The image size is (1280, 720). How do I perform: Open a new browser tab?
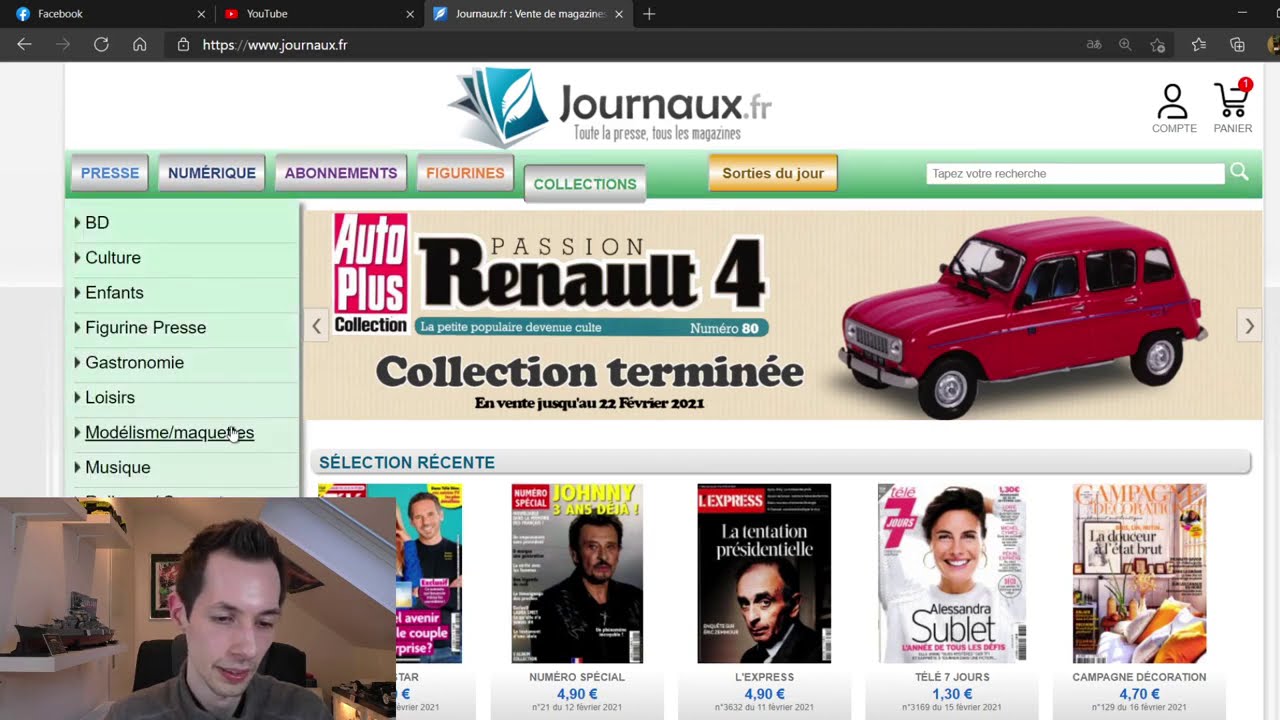649,14
